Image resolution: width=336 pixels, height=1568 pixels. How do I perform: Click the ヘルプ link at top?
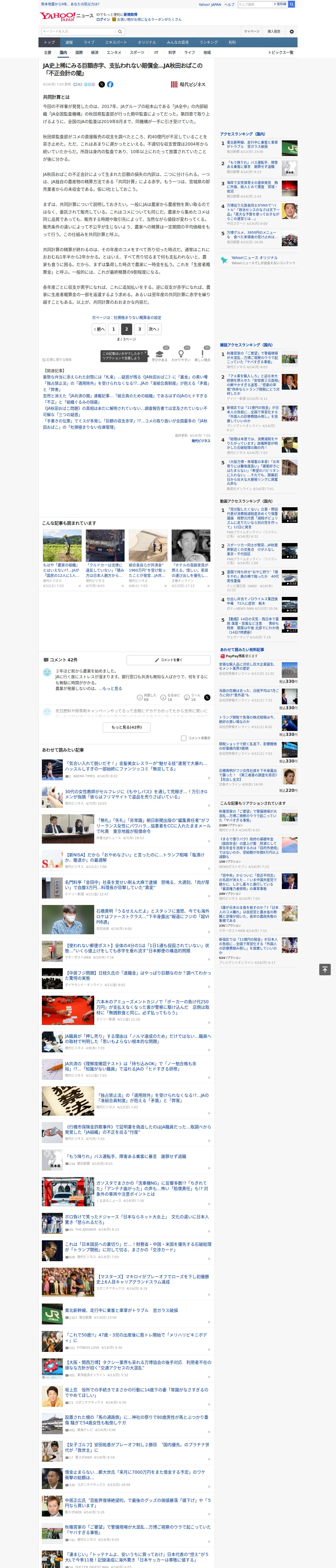point(229,4)
